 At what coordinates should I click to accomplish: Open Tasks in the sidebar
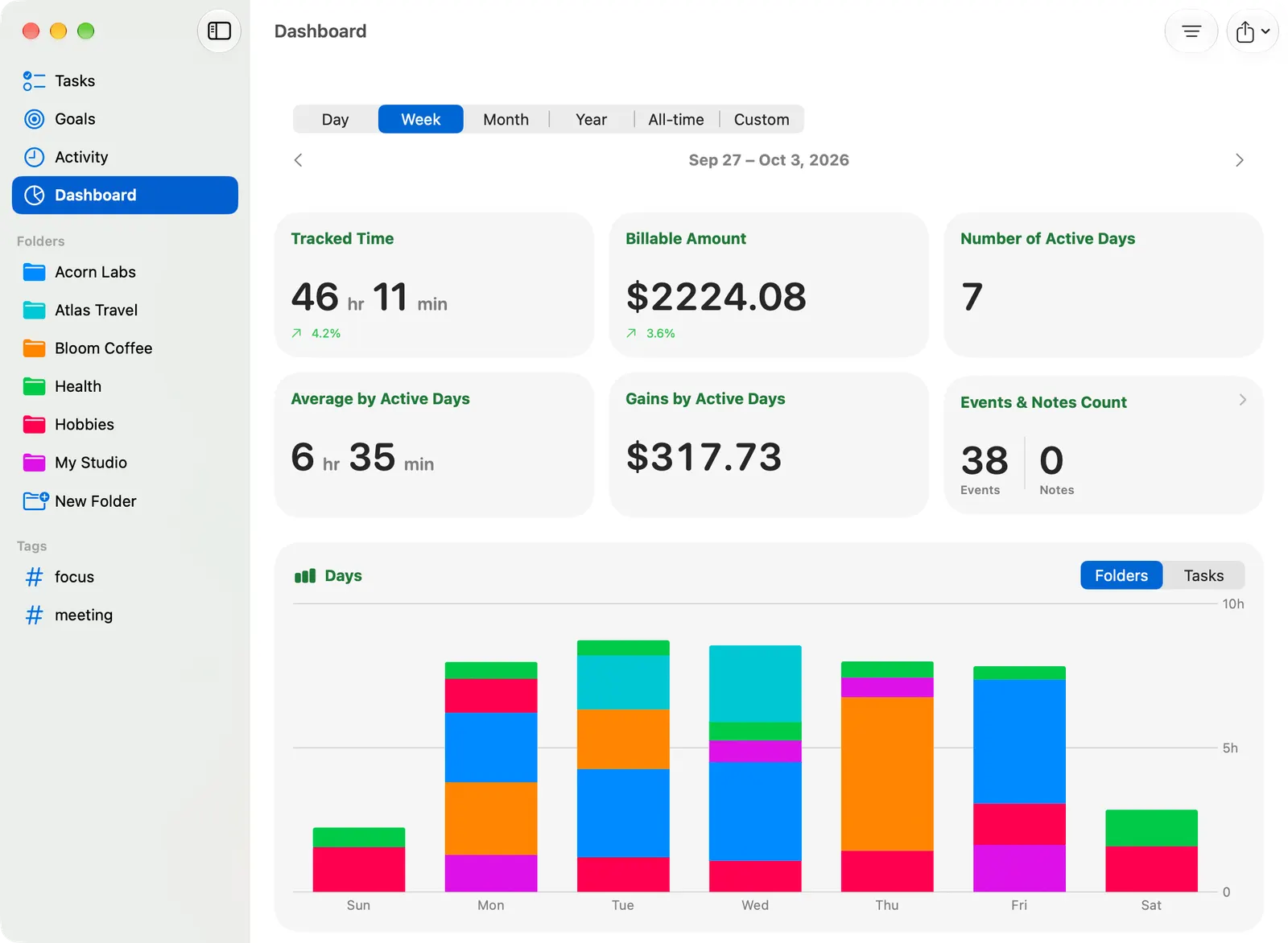[125, 81]
